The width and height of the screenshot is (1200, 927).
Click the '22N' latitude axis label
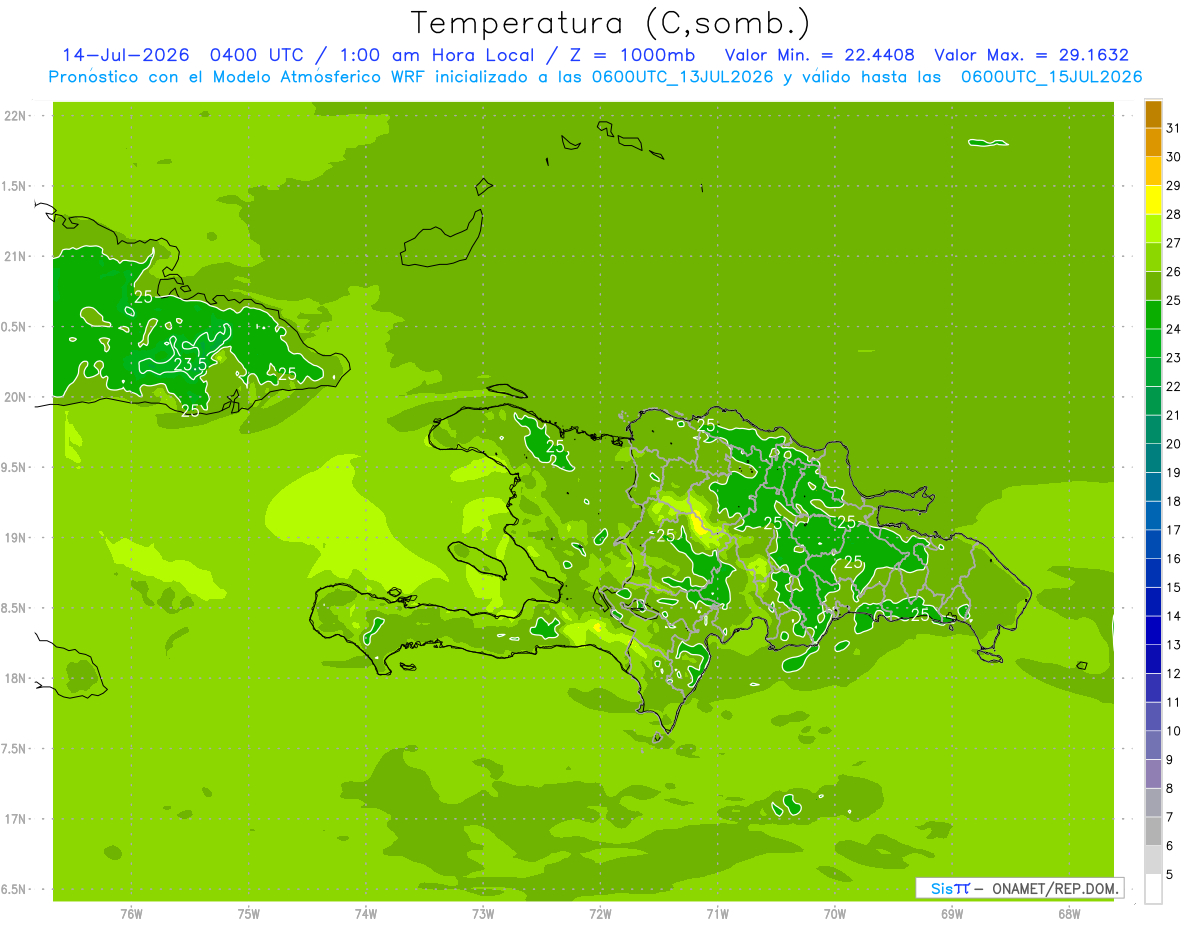(x=14, y=116)
